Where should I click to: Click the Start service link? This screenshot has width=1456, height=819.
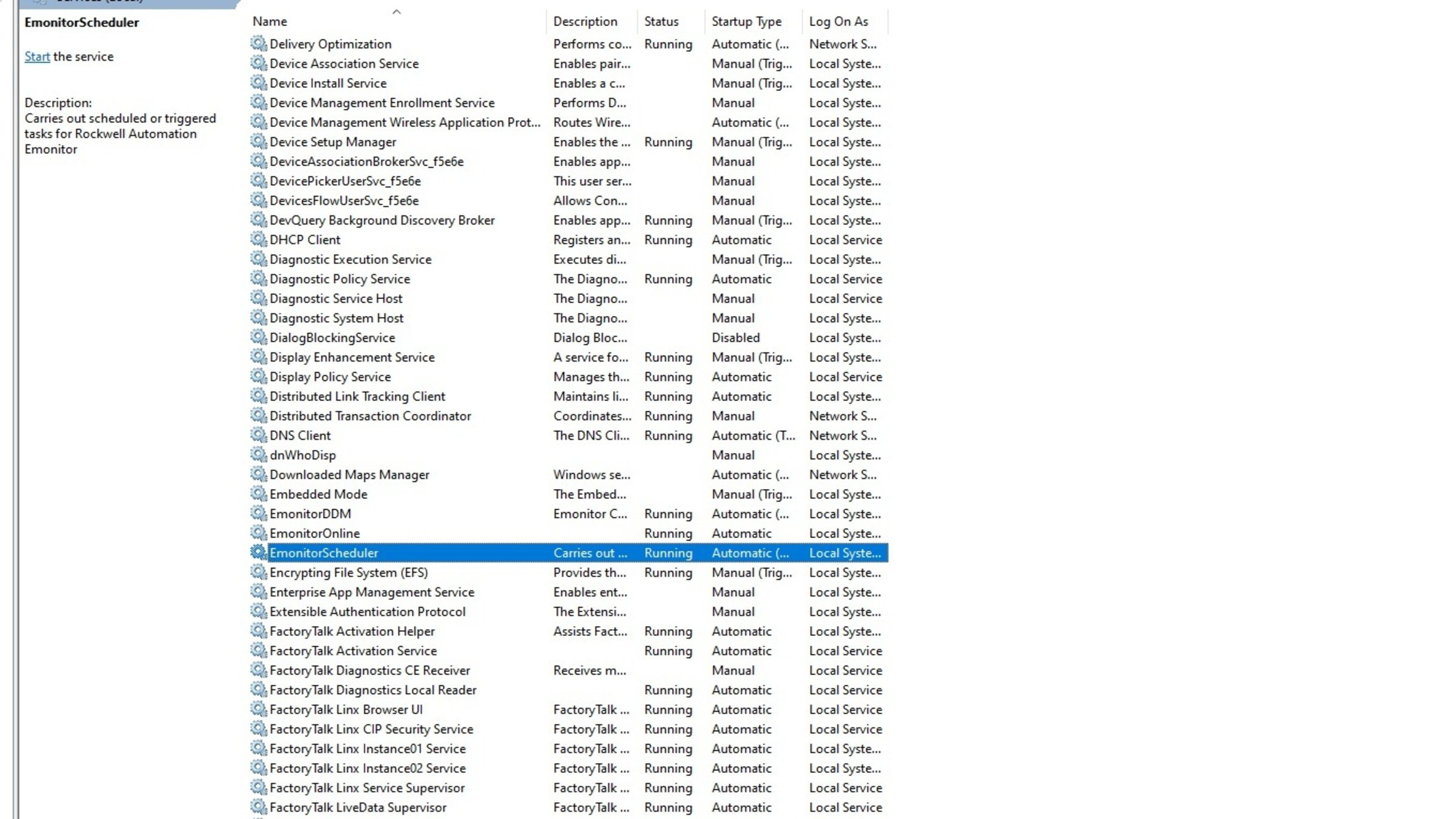point(37,56)
